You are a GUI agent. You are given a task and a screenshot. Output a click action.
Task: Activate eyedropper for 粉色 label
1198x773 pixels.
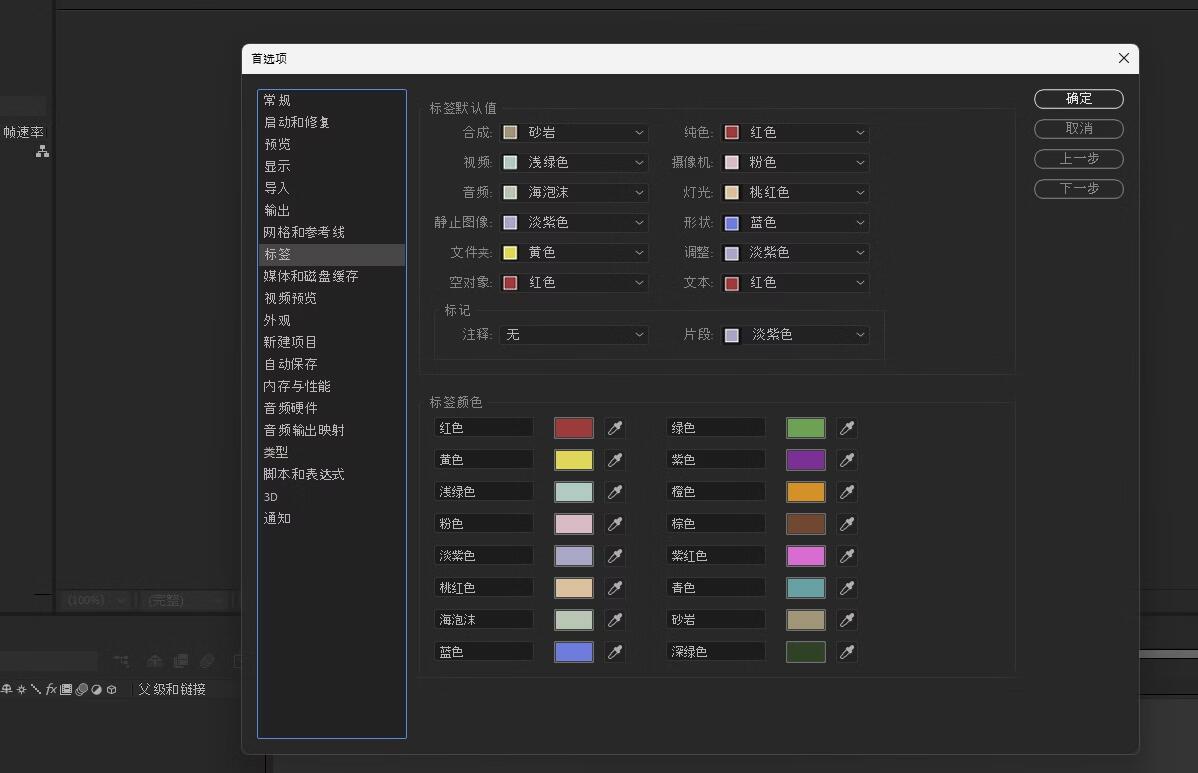[x=615, y=524]
